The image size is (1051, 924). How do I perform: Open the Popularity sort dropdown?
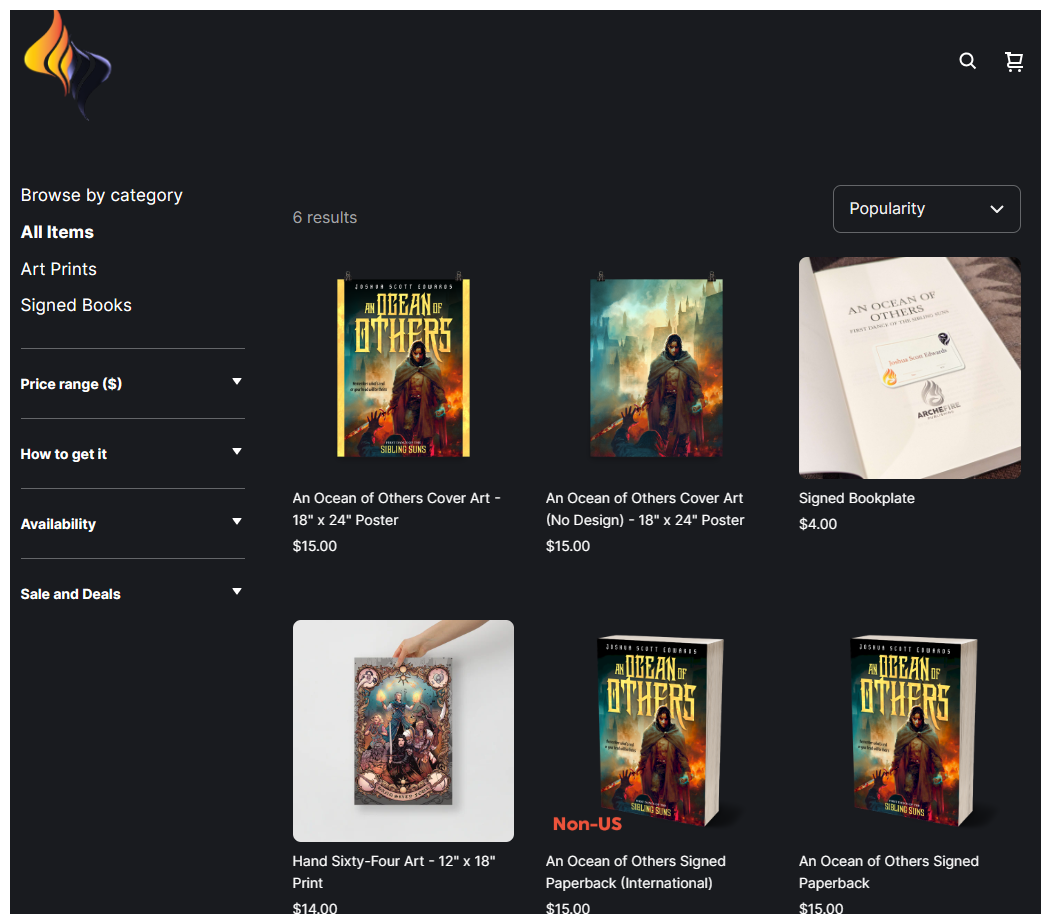click(926, 209)
